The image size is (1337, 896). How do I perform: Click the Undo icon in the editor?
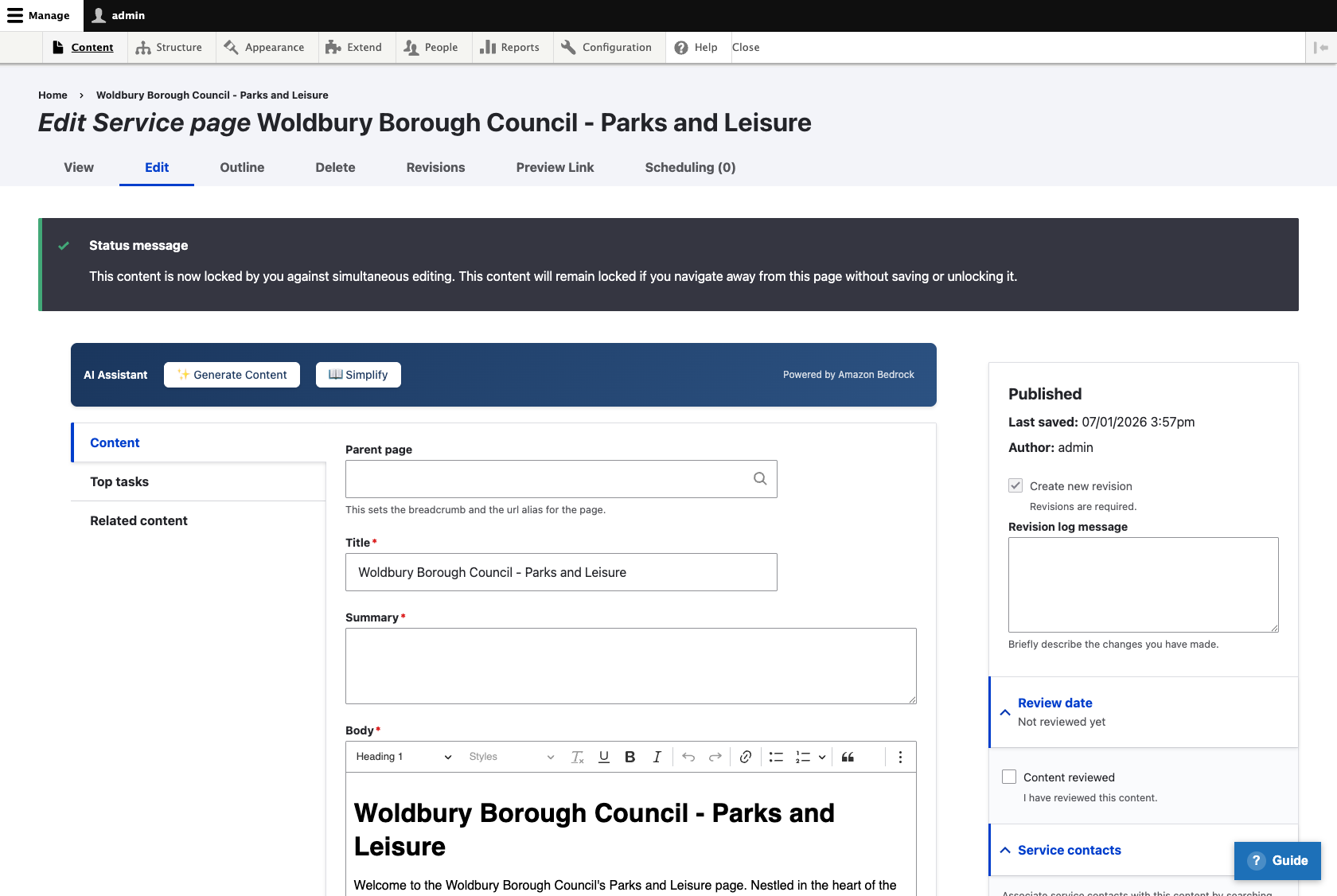point(688,757)
